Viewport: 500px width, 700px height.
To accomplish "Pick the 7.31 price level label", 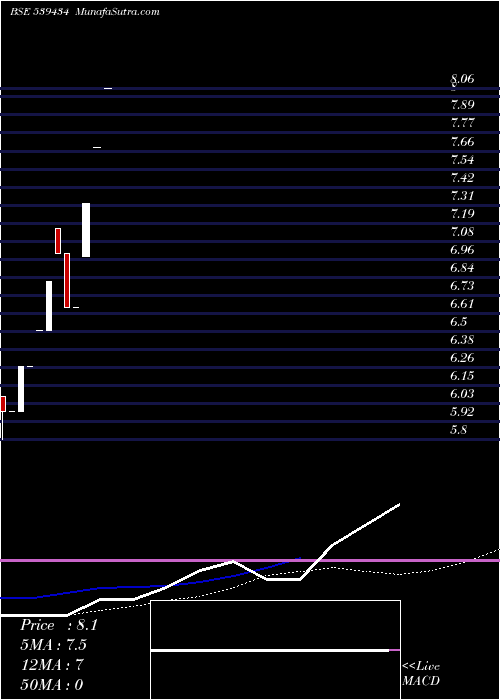I will pos(462,196).
